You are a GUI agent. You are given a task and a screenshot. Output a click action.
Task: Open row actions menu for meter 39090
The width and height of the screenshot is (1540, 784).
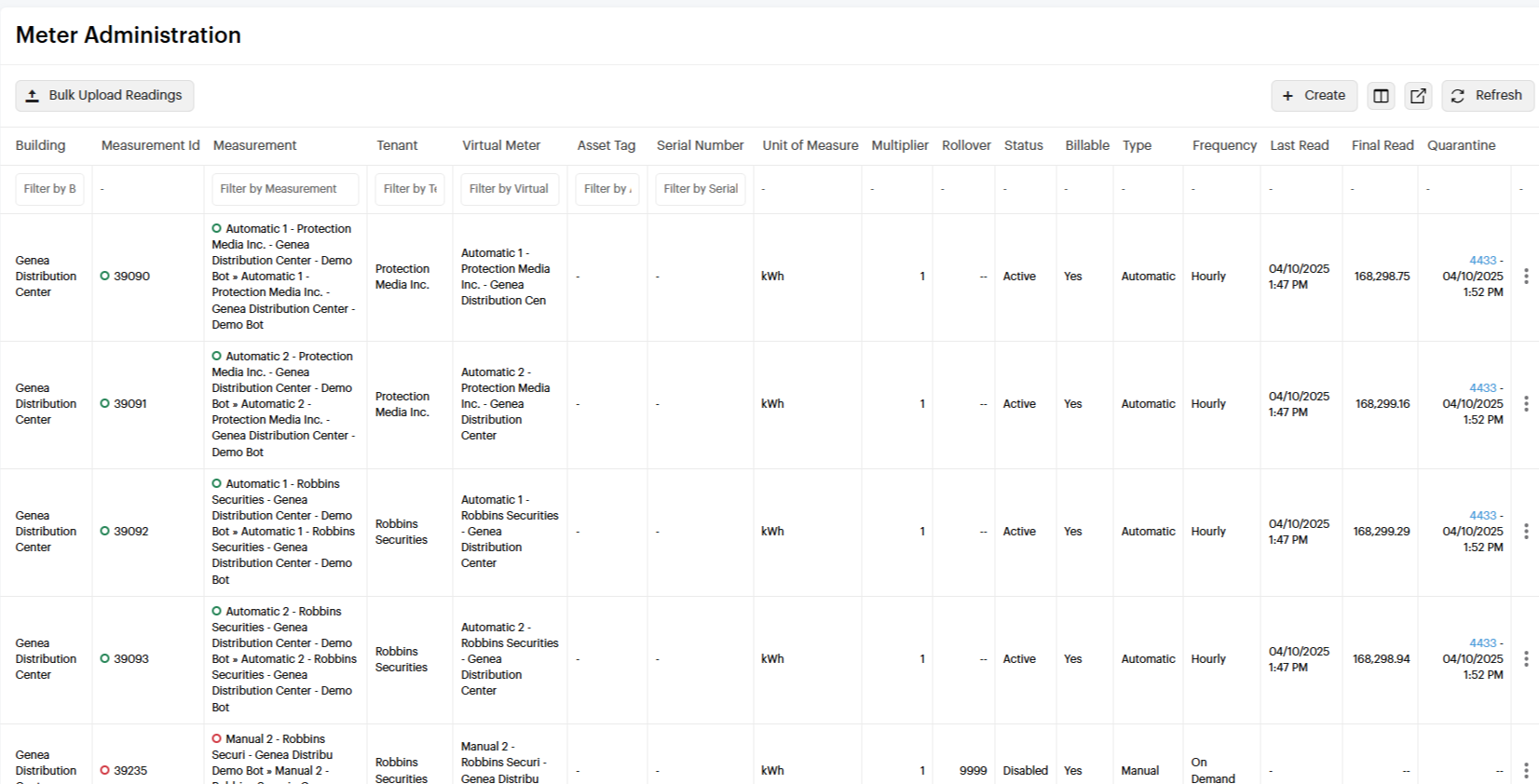coord(1525,277)
